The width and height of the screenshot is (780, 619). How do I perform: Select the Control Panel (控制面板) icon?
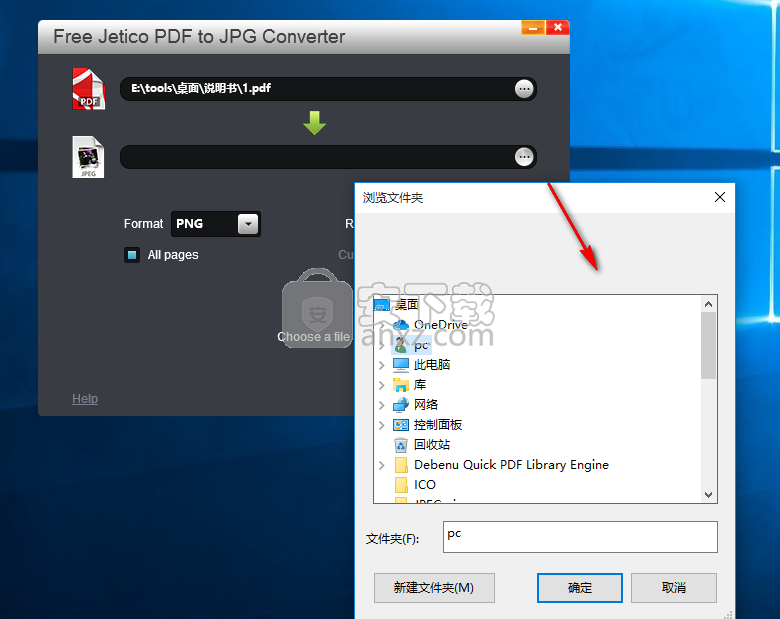(401, 424)
